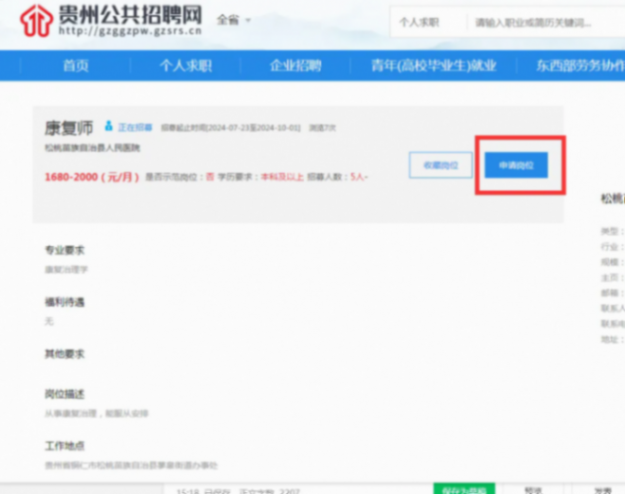Click the 康复师 job title
This screenshot has height=494, width=625.
[x=68, y=128]
